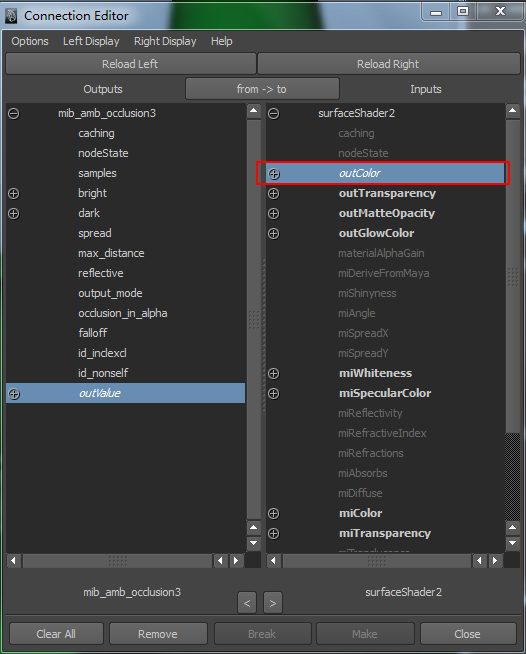
Task: Collapse the surfaceShader2 node list
Action: (274, 113)
